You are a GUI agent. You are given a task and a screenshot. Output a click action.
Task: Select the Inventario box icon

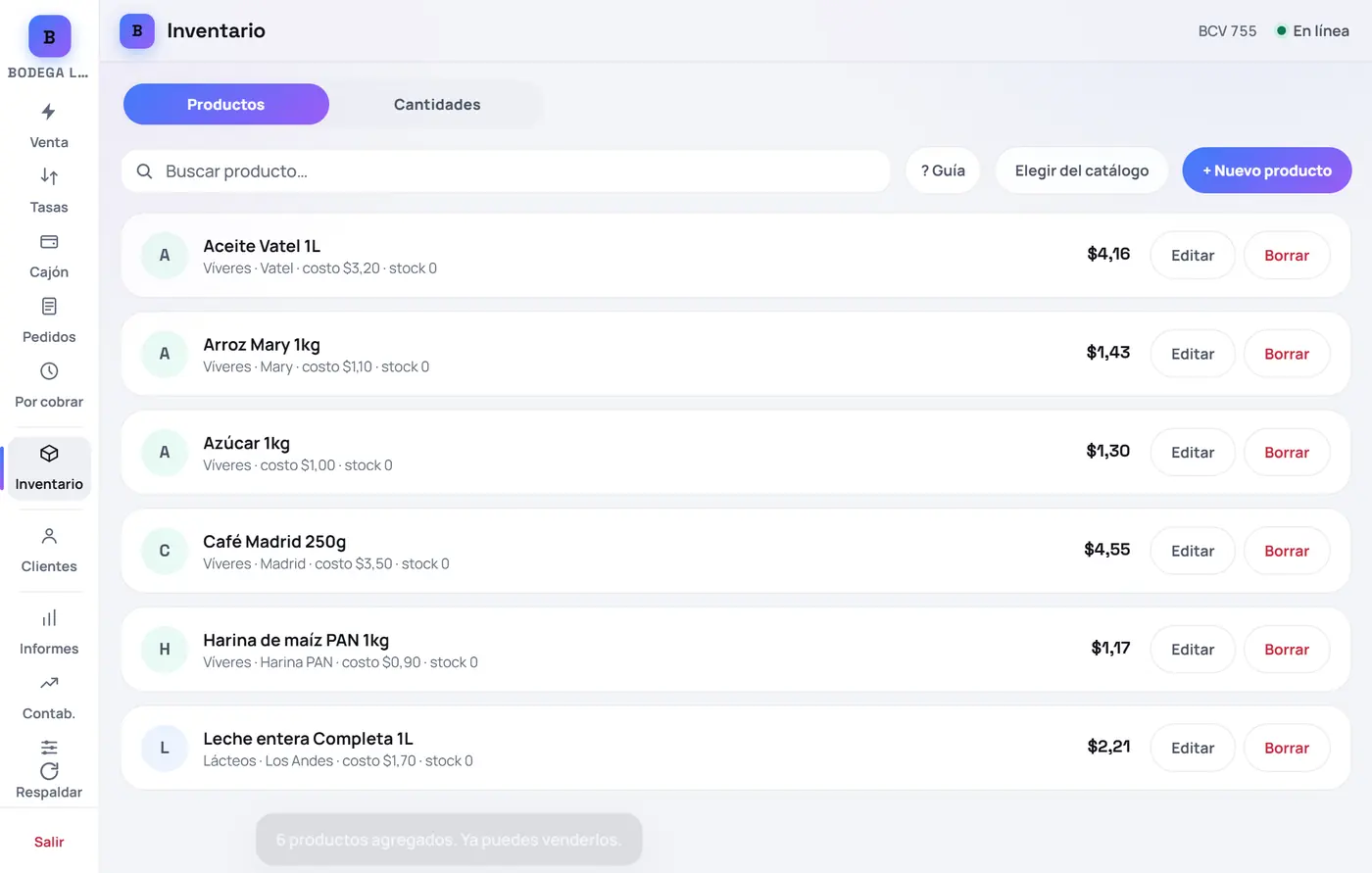[x=49, y=454]
